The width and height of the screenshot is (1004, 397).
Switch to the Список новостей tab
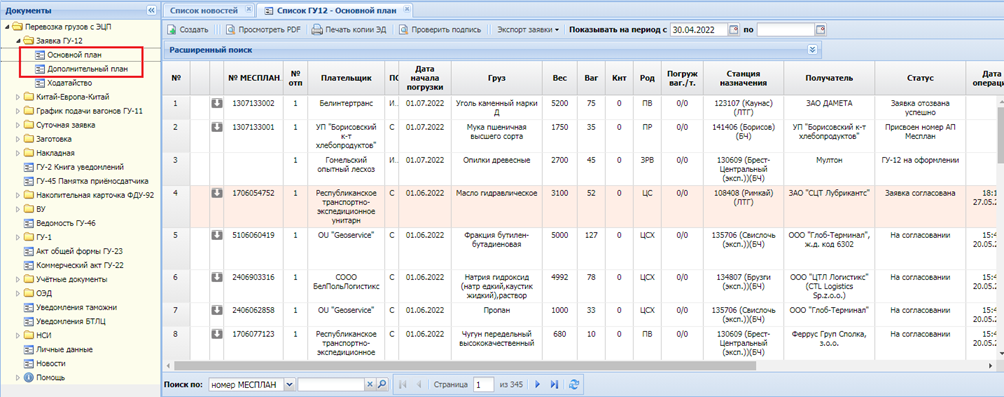tap(203, 10)
